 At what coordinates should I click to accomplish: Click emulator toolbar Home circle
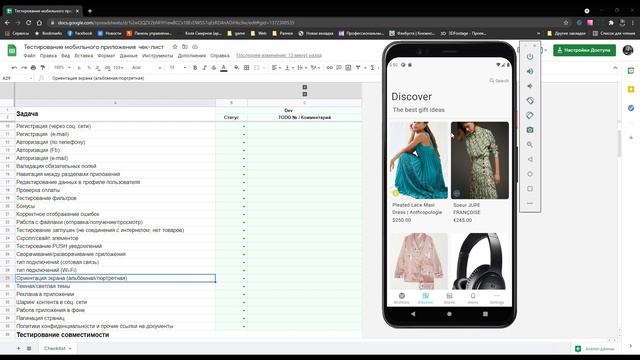coord(530,174)
